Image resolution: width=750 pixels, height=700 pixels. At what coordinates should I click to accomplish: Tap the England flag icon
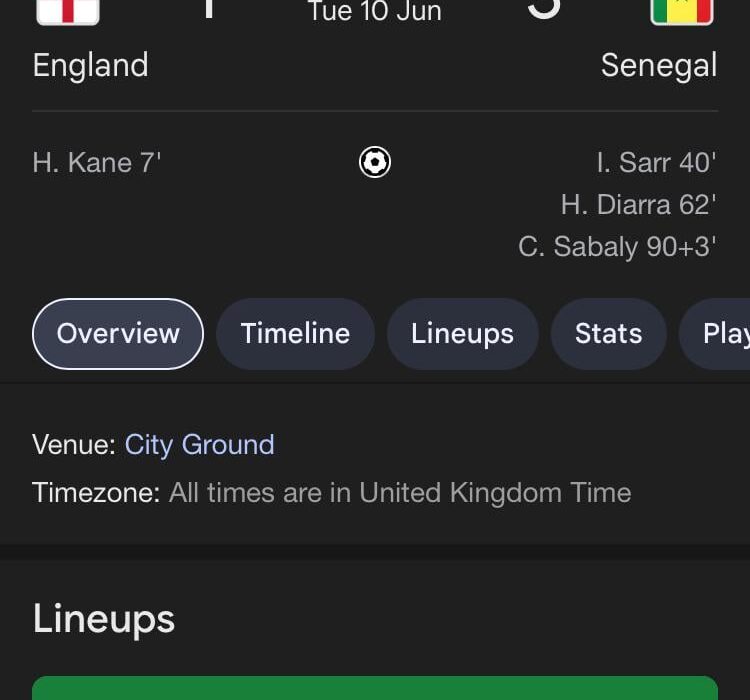[68, 11]
